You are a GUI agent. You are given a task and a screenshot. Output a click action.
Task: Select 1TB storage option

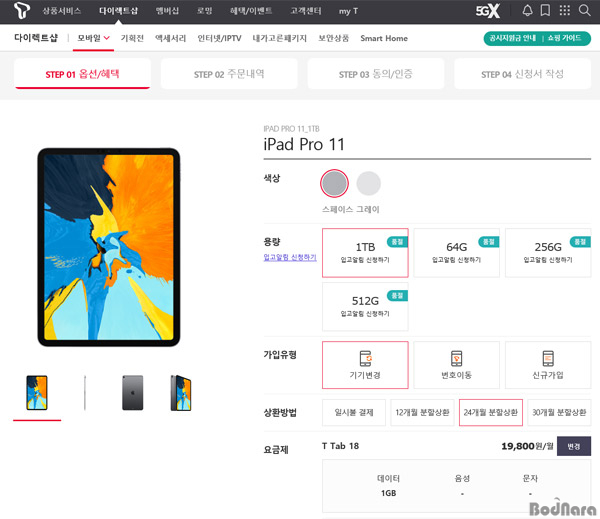click(365, 253)
